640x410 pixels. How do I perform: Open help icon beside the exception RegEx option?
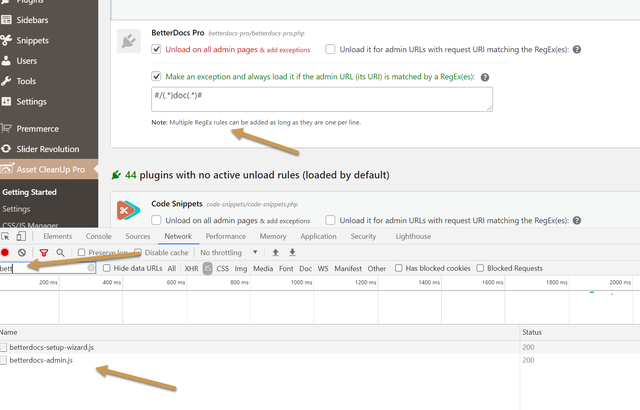(x=485, y=77)
